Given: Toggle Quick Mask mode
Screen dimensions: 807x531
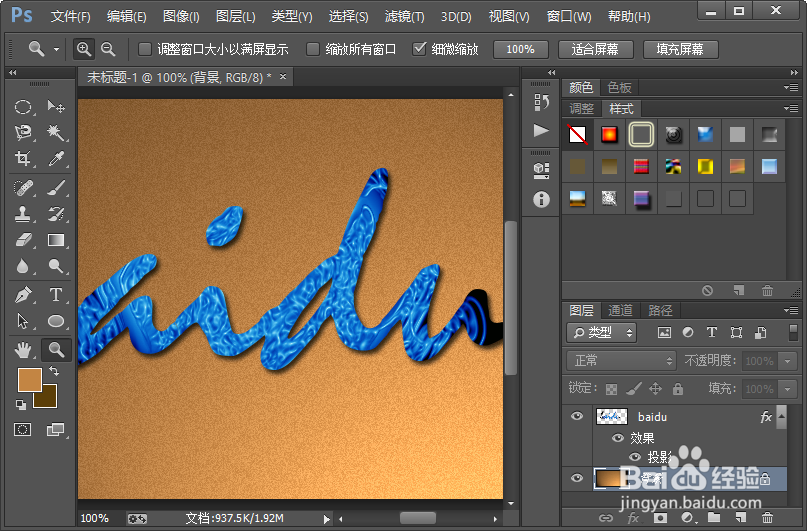Looking at the screenshot, I should (23, 430).
